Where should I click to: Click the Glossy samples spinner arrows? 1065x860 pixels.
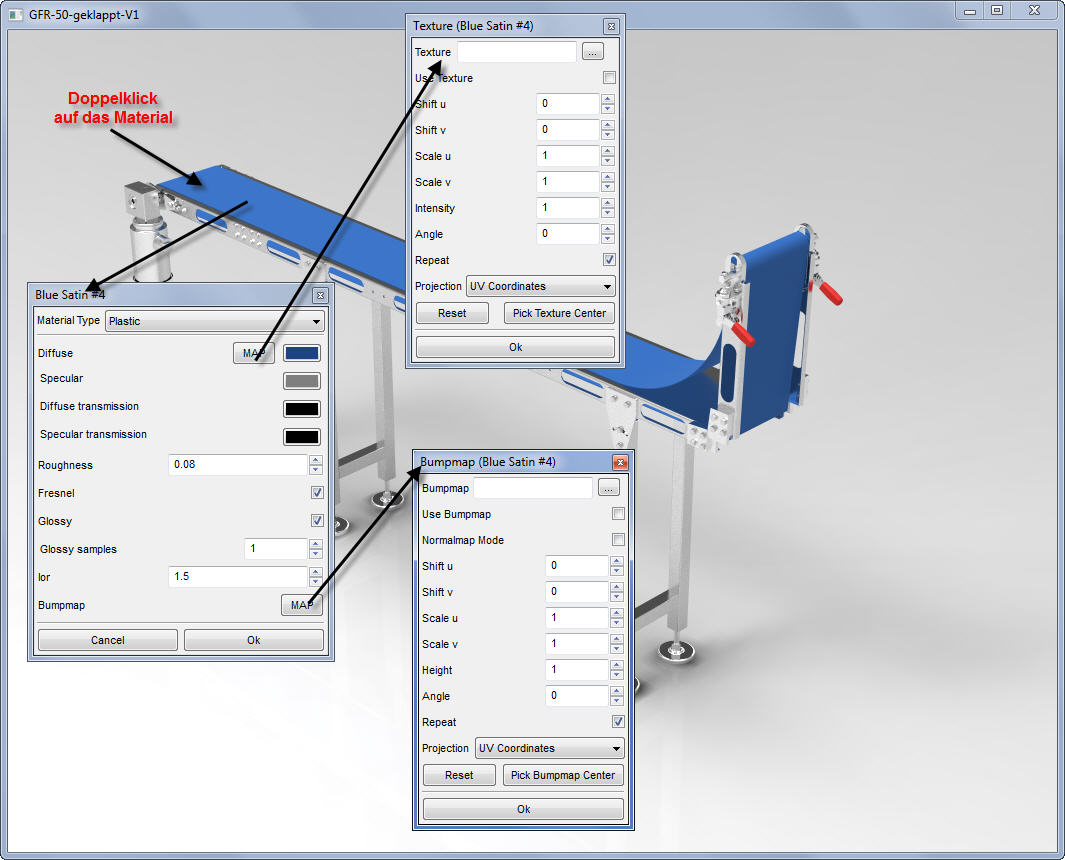[x=315, y=548]
